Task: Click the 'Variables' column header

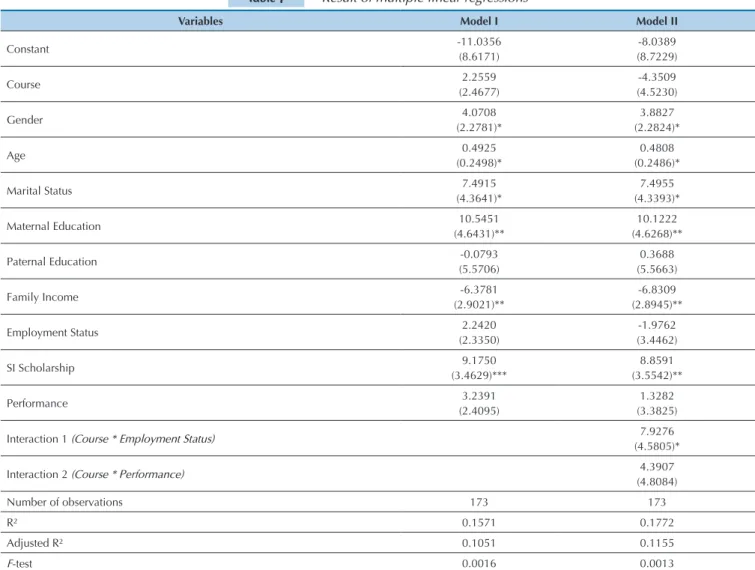Action: (x=200, y=21)
